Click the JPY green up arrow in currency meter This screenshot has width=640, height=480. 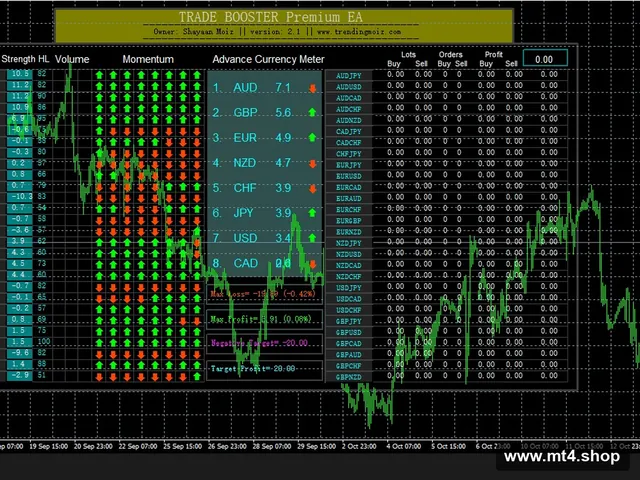[x=312, y=213]
